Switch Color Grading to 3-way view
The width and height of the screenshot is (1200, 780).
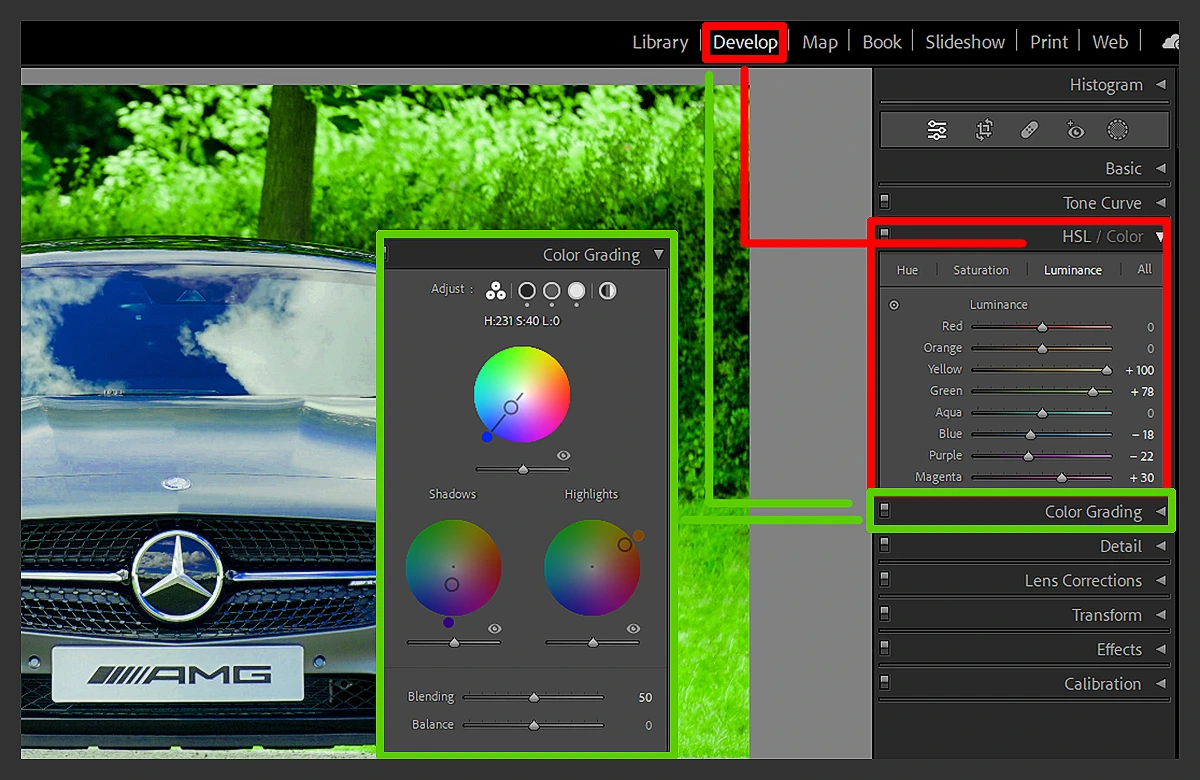tap(495, 291)
